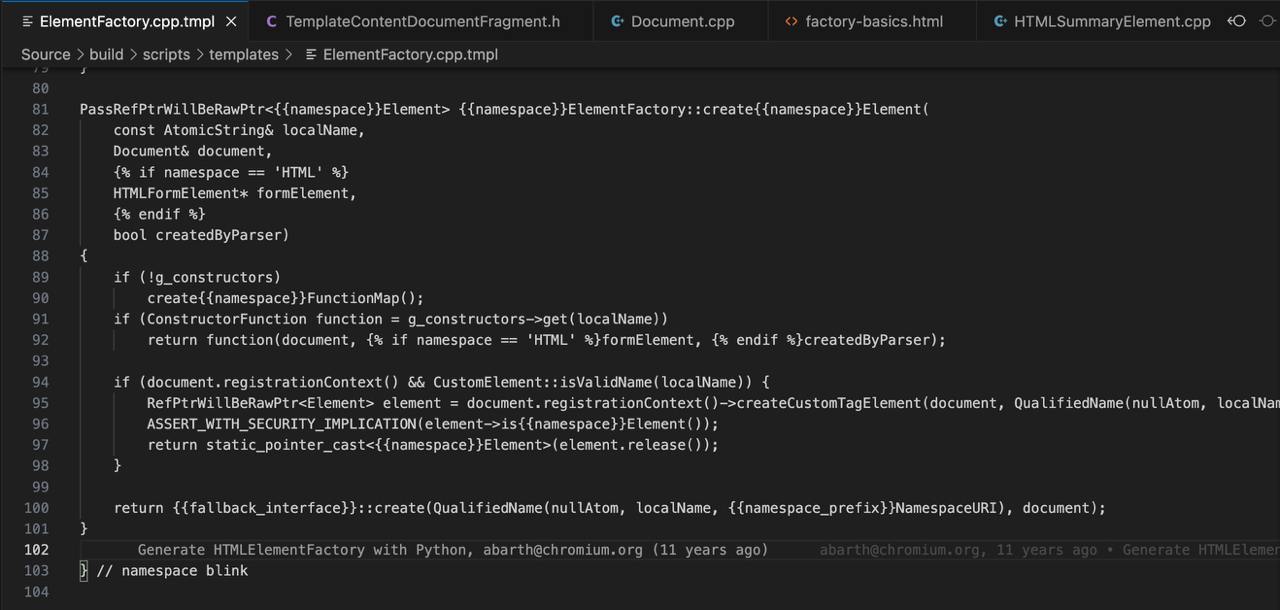Screen dimensions: 1280x610
Task: Click the C++ icon on Document.cpp tab
Action: pyautogui.click(x=618, y=21)
